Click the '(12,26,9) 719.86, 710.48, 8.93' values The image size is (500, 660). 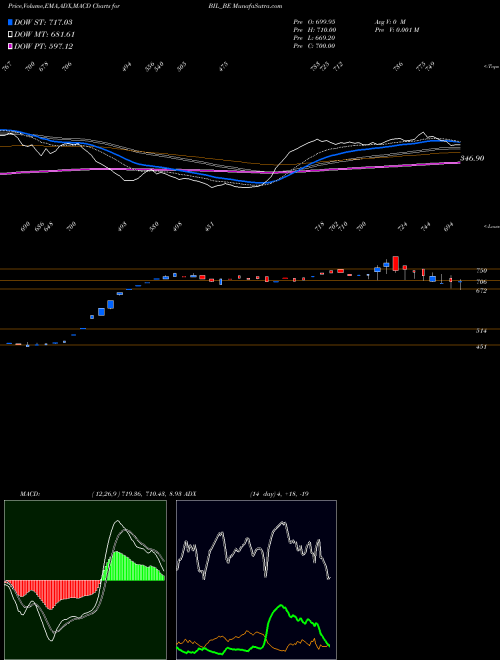tap(138, 493)
